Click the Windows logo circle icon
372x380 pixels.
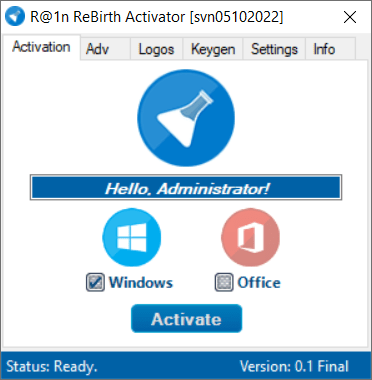[x=132, y=237]
